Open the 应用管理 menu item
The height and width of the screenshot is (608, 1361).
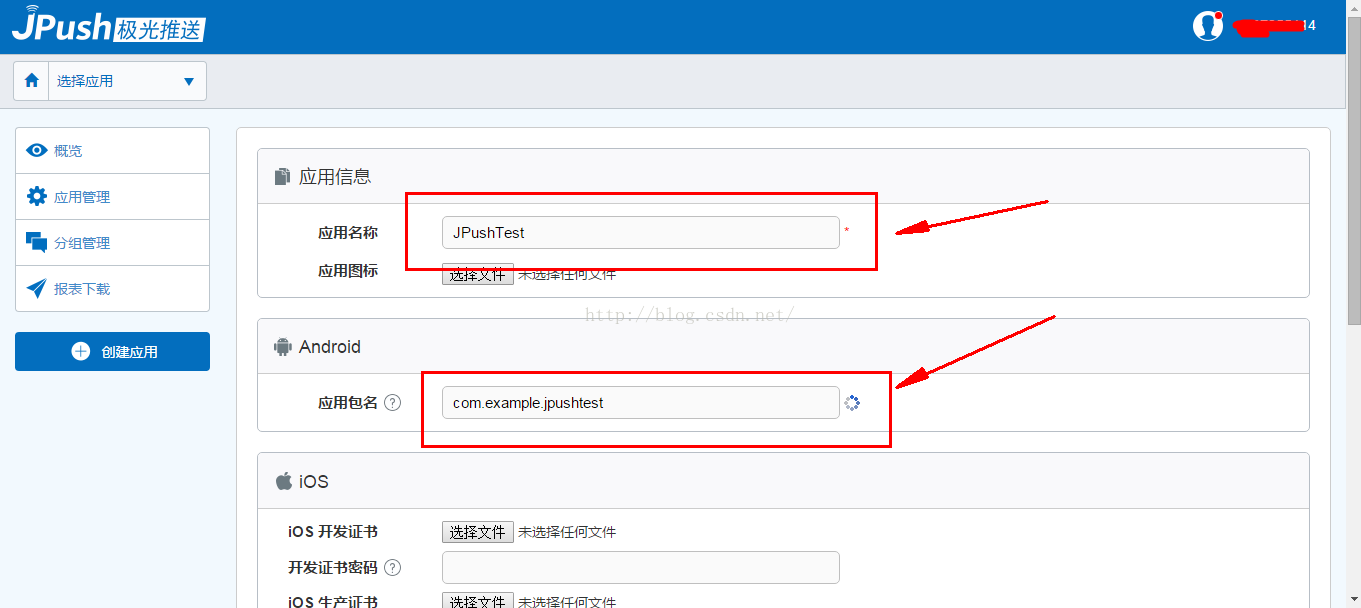coord(112,197)
